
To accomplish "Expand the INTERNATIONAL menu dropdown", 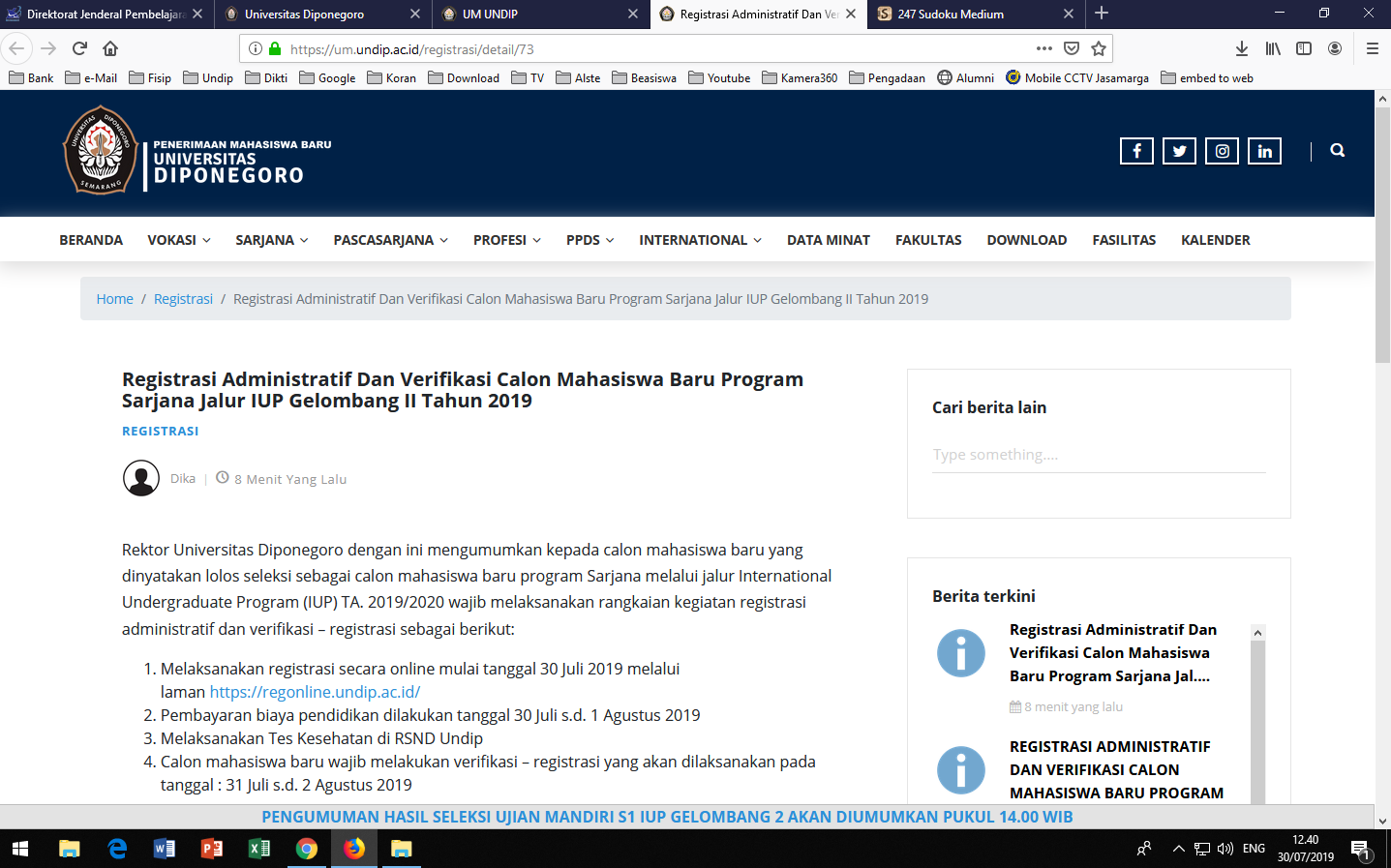I will (x=701, y=240).
